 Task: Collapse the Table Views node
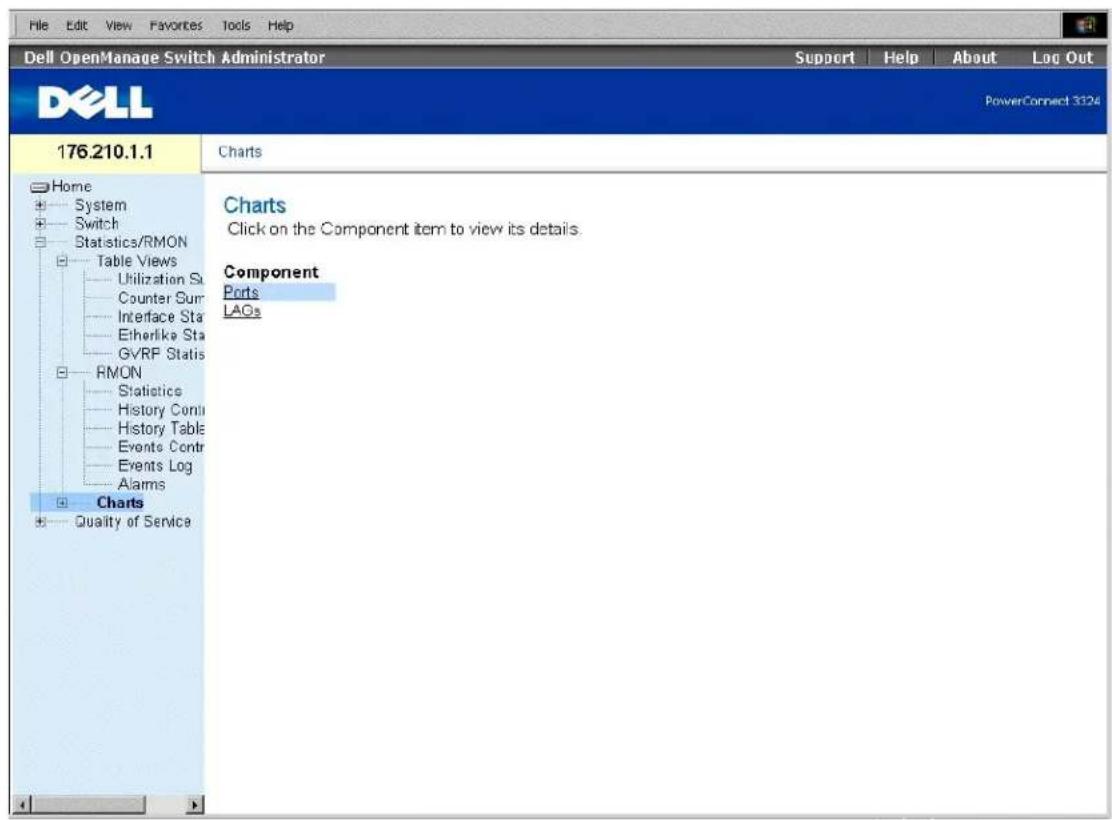pos(62,261)
